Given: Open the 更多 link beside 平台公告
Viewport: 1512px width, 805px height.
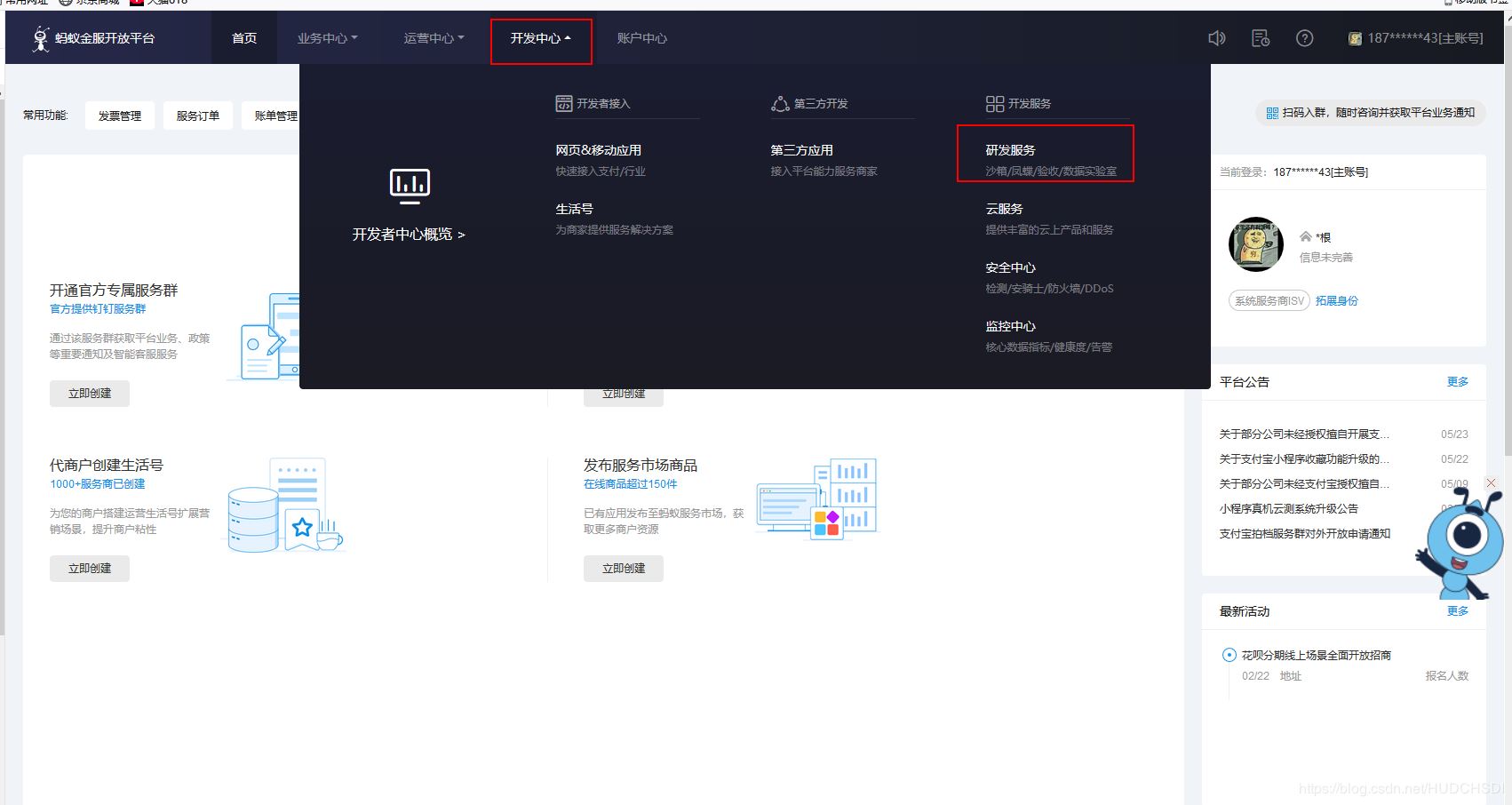Looking at the screenshot, I should click(1457, 381).
